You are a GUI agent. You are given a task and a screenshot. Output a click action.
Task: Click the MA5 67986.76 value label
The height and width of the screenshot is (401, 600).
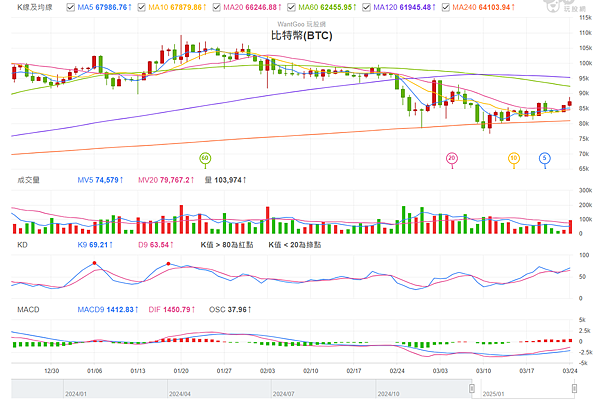[x=104, y=7]
